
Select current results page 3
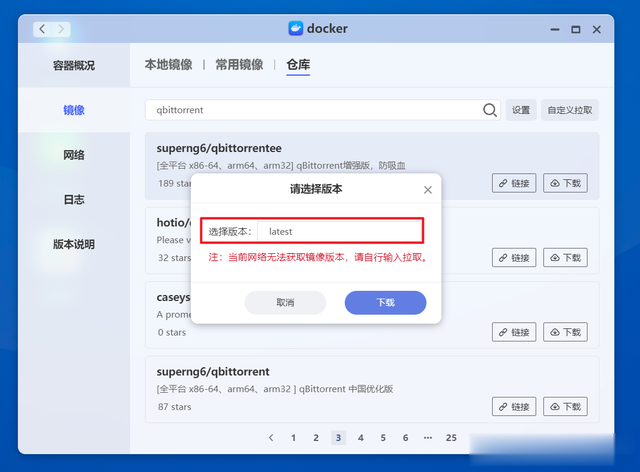(338, 438)
